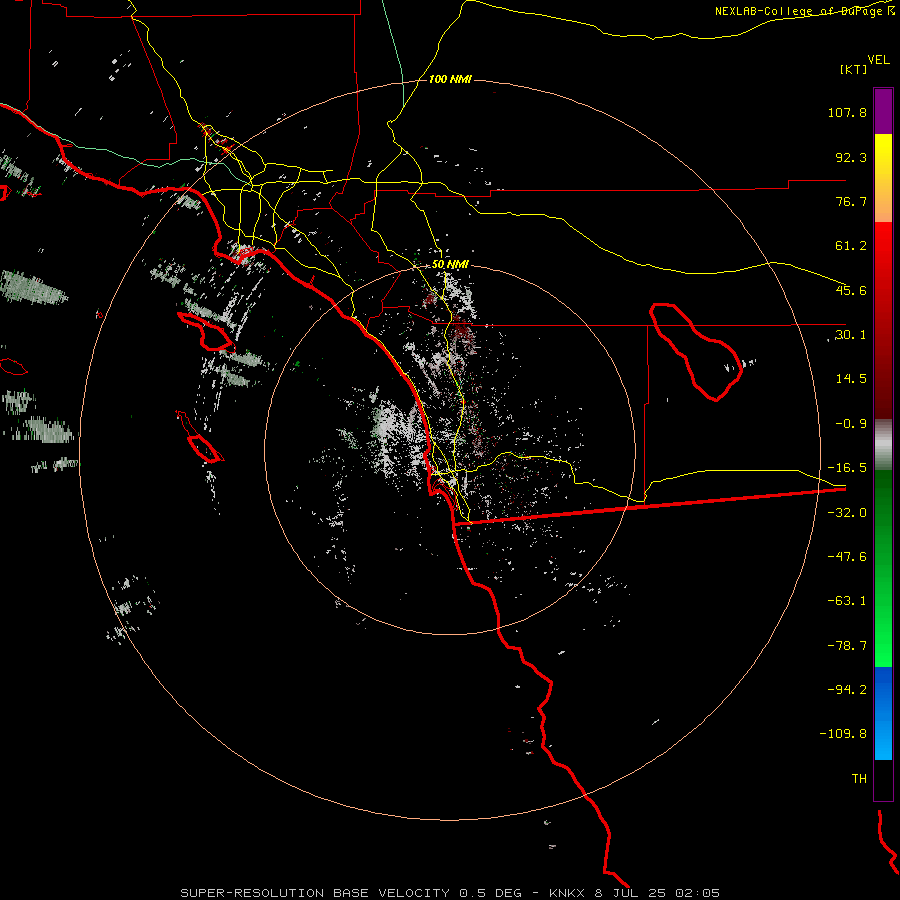Pick the black TH color bar segment
This screenshot has width=900, height=900.
click(883, 780)
